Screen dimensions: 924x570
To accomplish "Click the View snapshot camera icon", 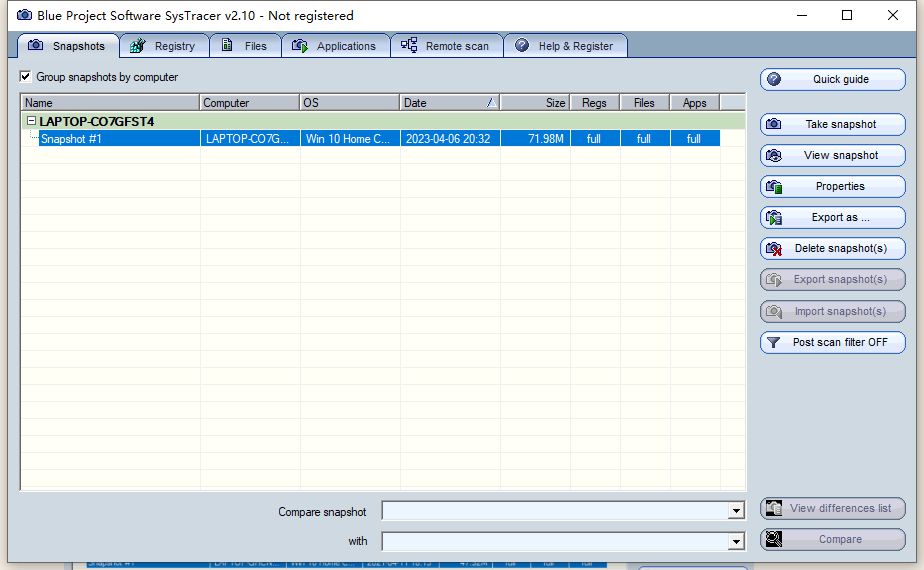I will point(774,155).
